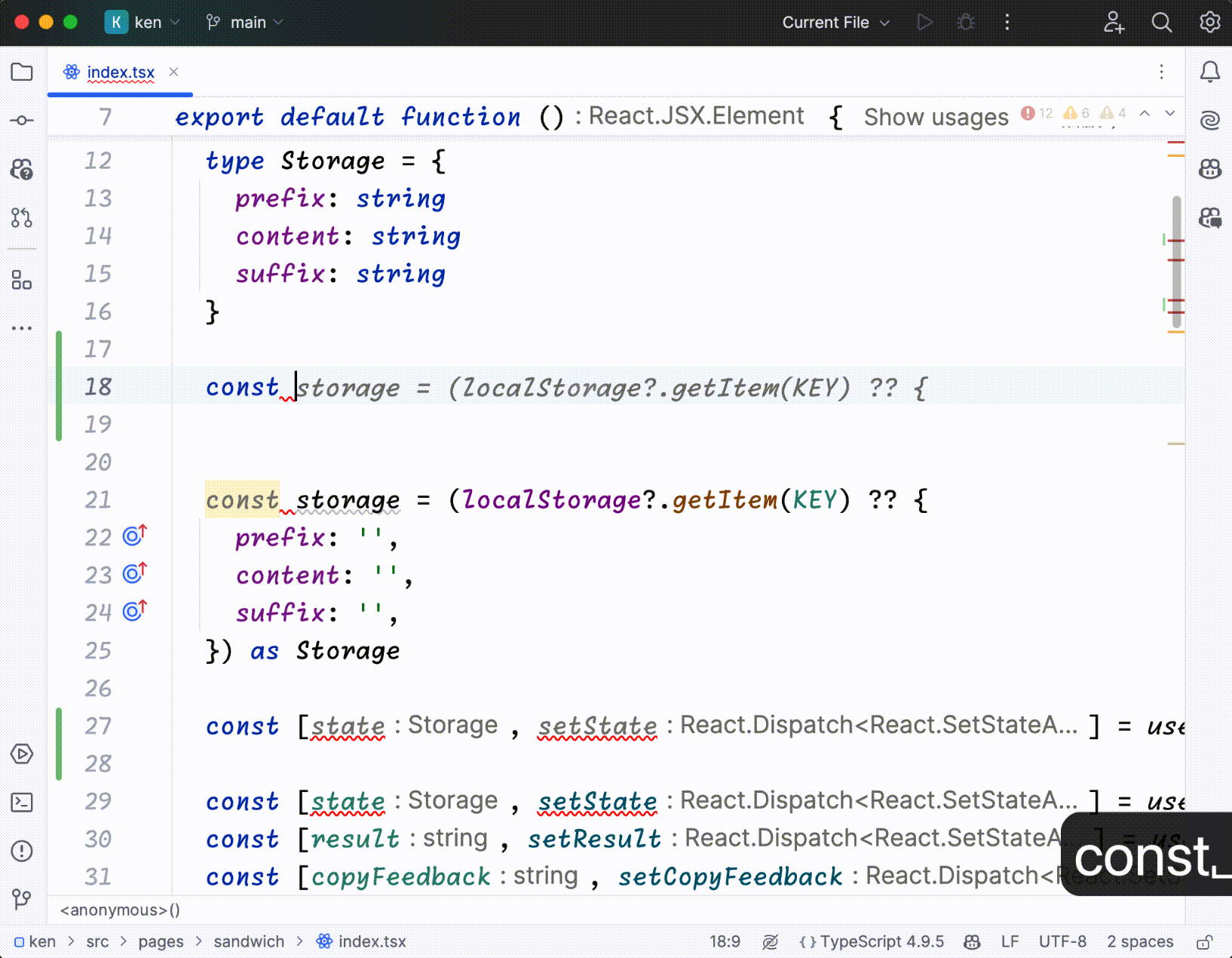Click line number 21 in the gutter
Viewport: 1232px width, 958px height.
pos(98,499)
